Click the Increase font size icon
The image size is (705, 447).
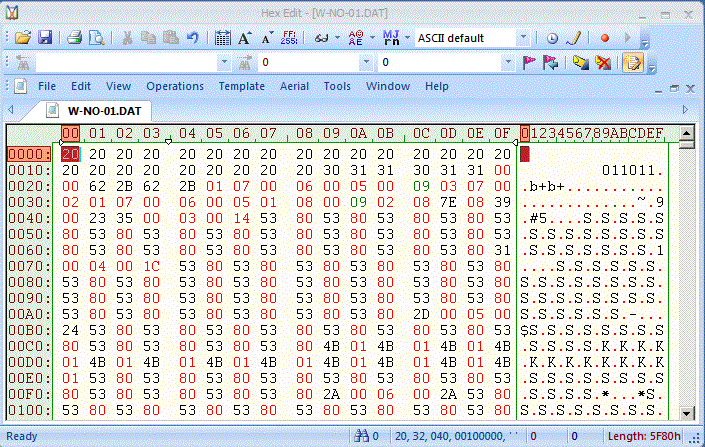pos(245,38)
